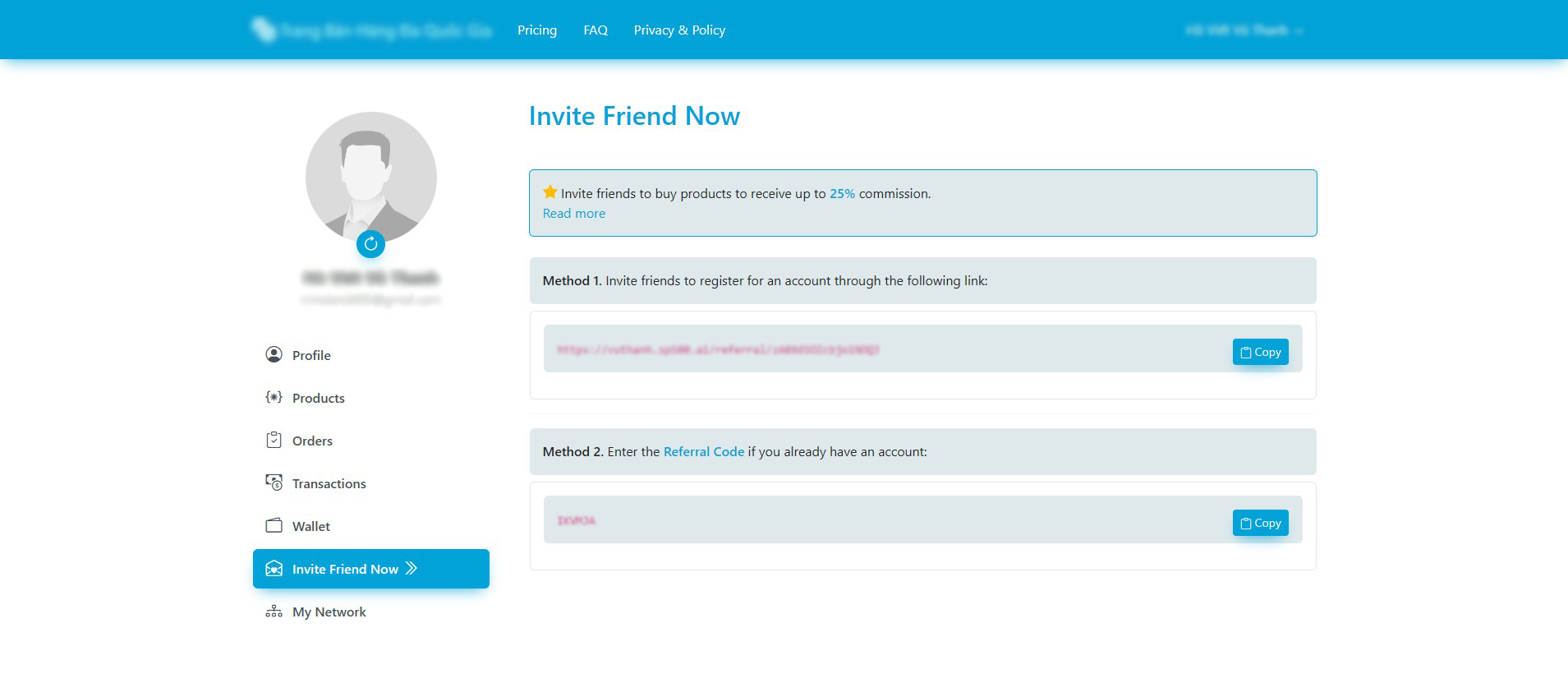Screen dimensions: 1568x674
Task: Copy the referral link
Action: (x=1260, y=352)
